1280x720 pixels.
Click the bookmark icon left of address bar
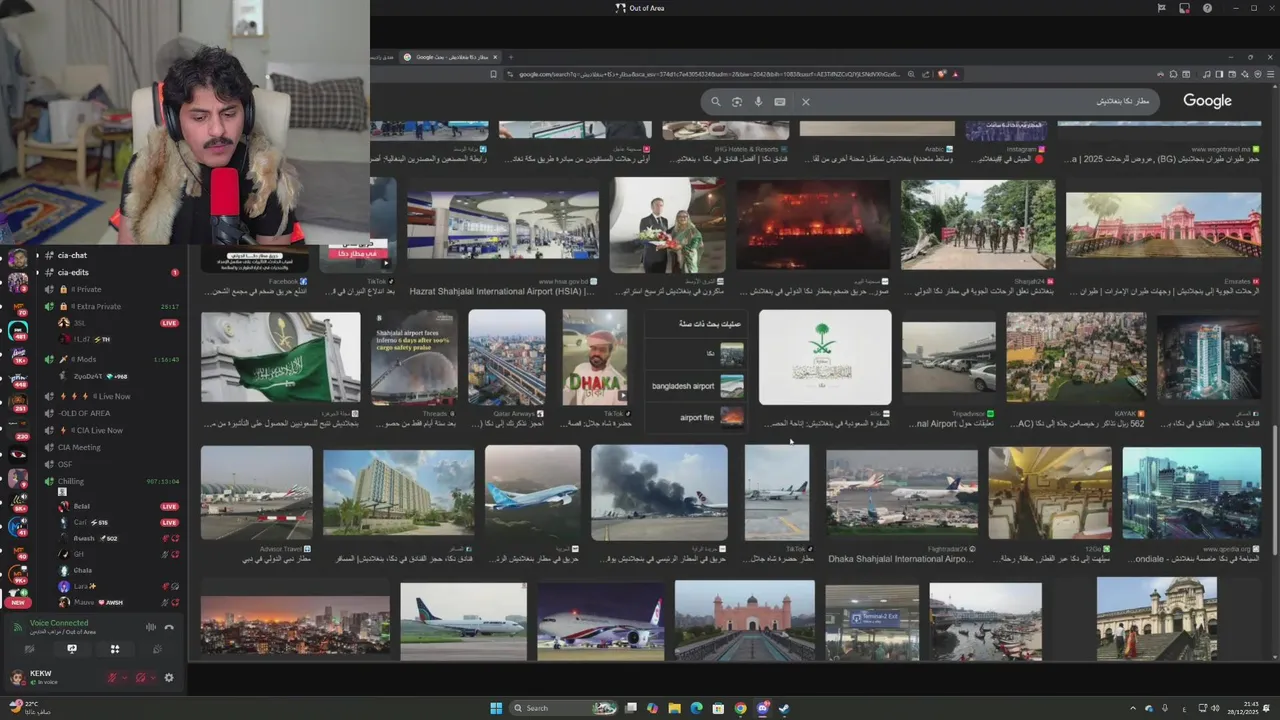click(x=493, y=74)
